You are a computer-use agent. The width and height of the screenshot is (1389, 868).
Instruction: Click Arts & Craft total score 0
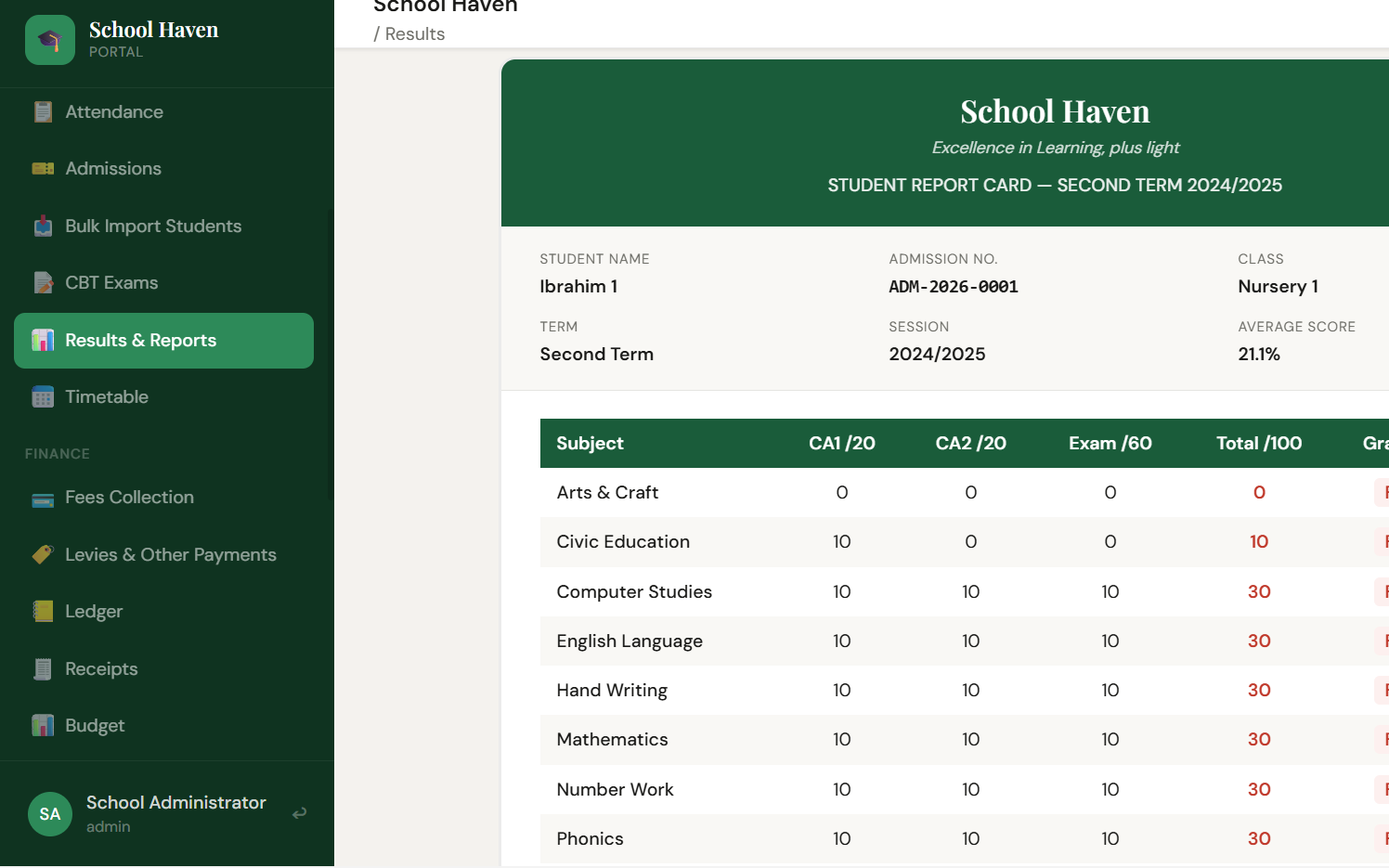tap(1259, 493)
